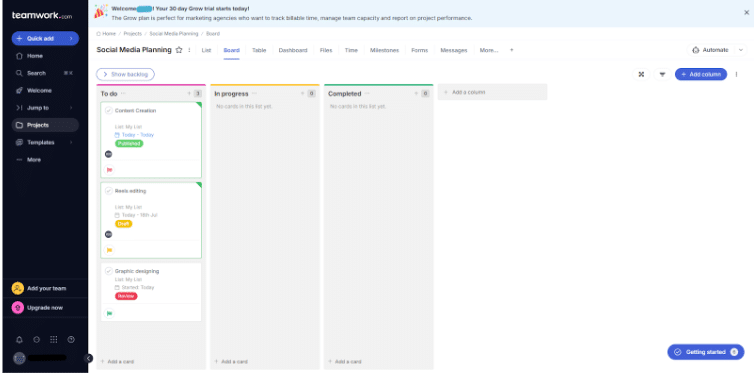This screenshot has height=375, width=754.
Task: Collapse the sidebar with the arrow button
Action: tap(88, 358)
